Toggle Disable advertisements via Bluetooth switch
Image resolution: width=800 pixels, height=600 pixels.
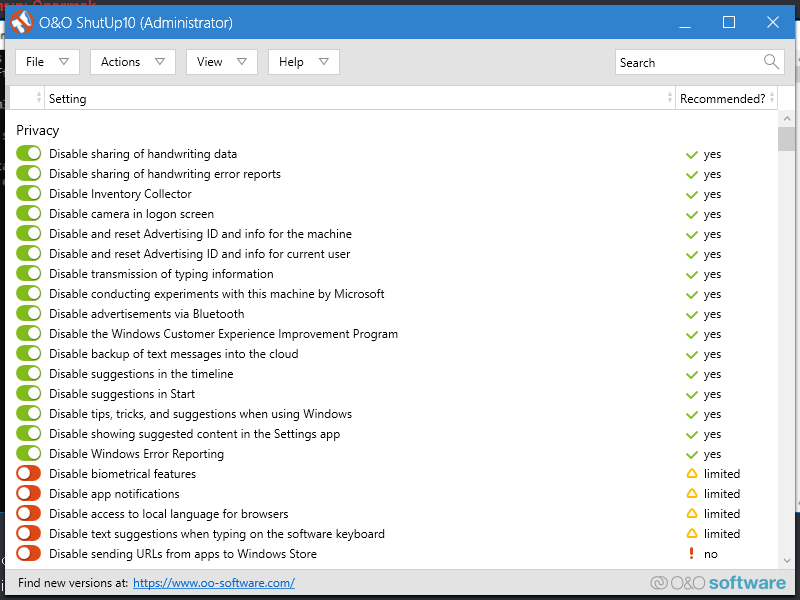pyautogui.click(x=29, y=313)
